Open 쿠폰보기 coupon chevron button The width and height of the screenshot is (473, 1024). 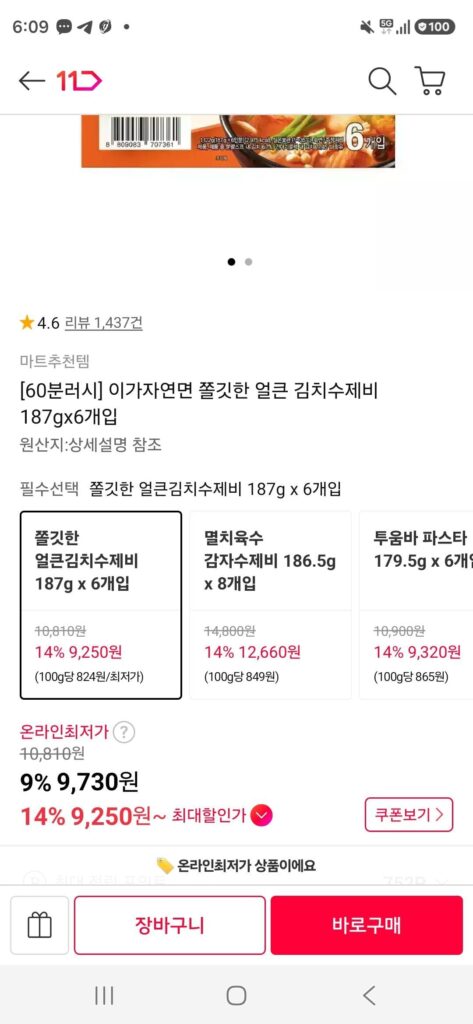[409, 815]
